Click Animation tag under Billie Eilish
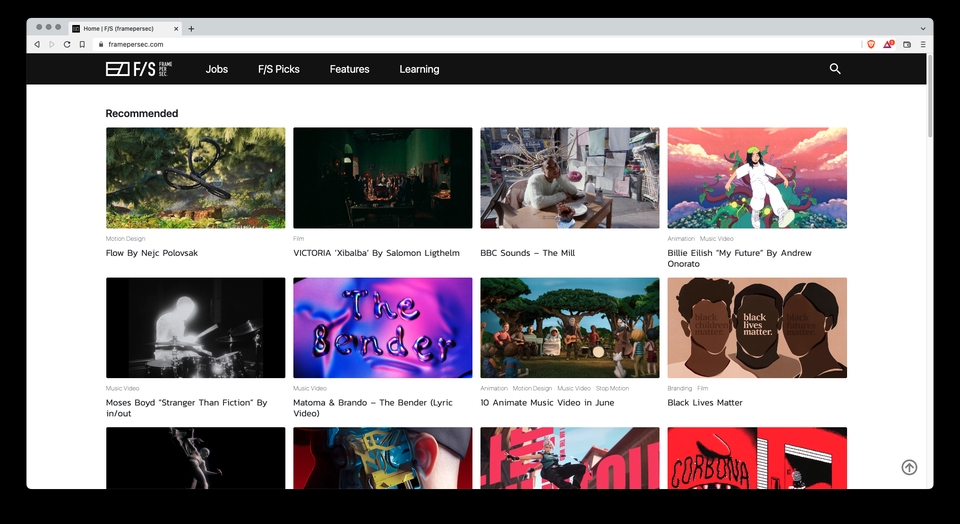 (x=681, y=239)
